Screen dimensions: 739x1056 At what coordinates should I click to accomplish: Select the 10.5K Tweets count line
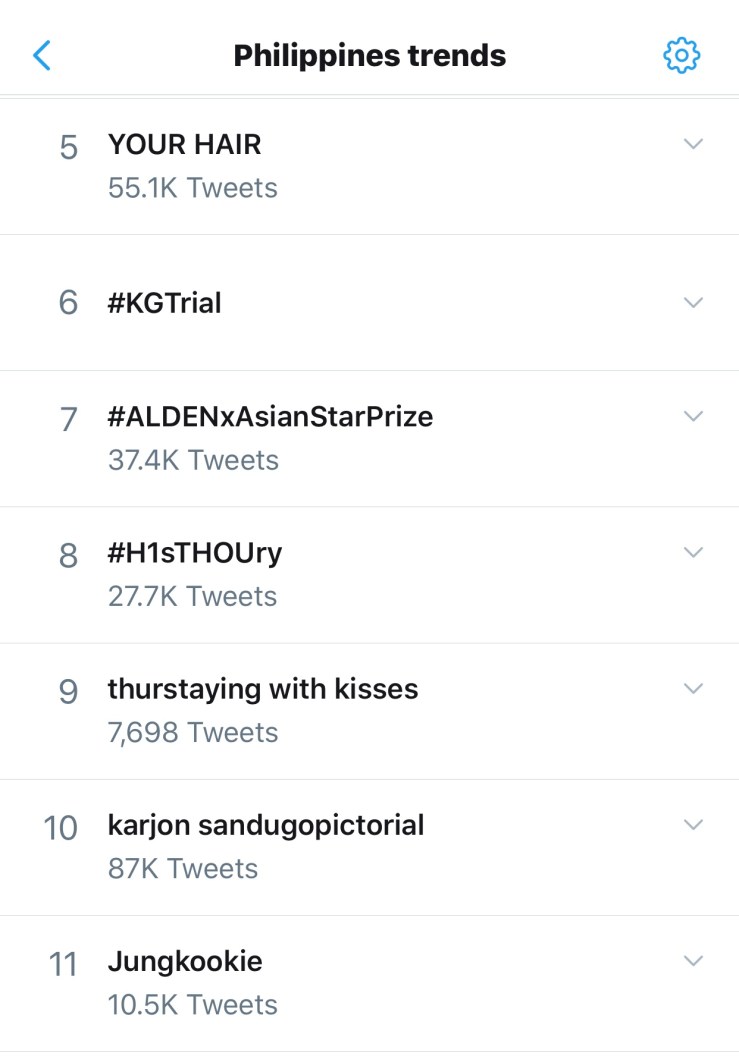coord(193,1004)
